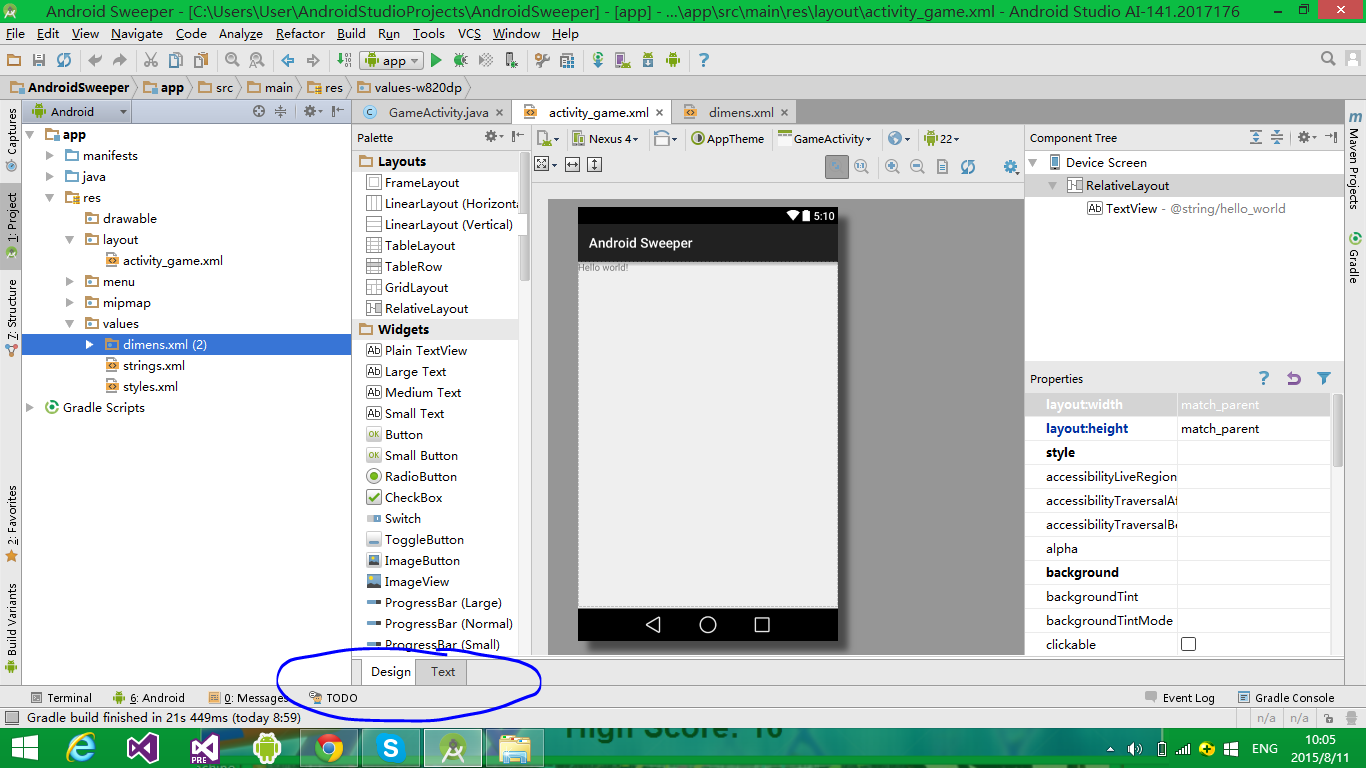The height and width of the screenshot is (768, 1366).
Task: Open the Android project view dropdown
Action: point(79,112)
